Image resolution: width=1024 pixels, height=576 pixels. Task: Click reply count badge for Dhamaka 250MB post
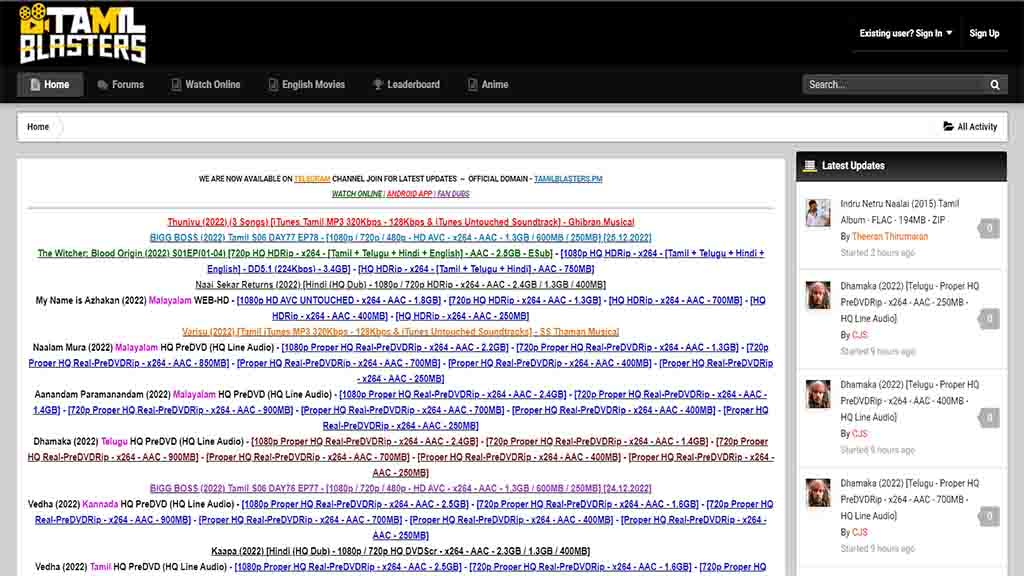pyautogui.click(x=989, y=319)
